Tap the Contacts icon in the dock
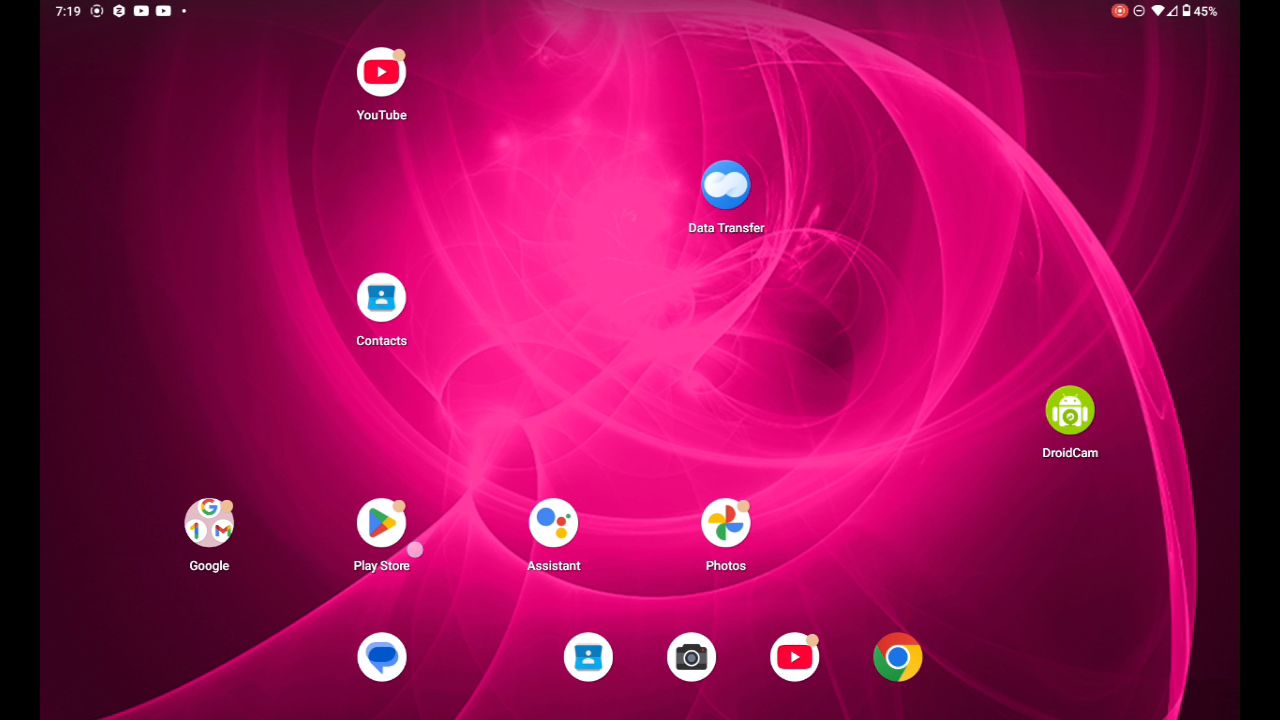This screenshot has width=1280, height=720. [x=588, y=657]
